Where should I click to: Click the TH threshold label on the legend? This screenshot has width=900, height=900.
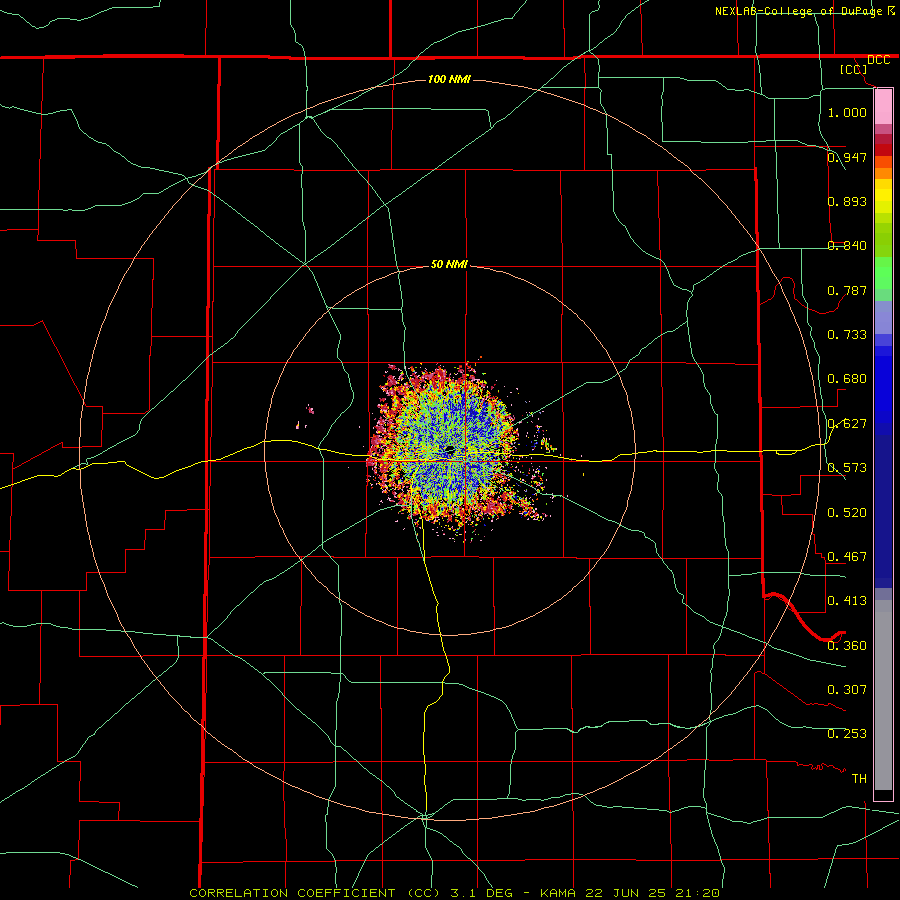[x=859, y=779]
